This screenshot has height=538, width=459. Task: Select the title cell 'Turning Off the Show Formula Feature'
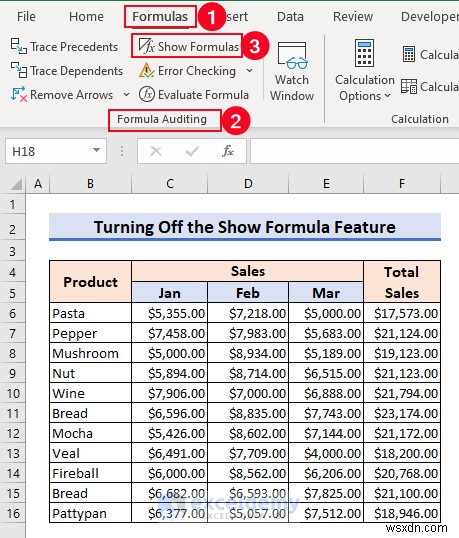(x=245, y=227)
